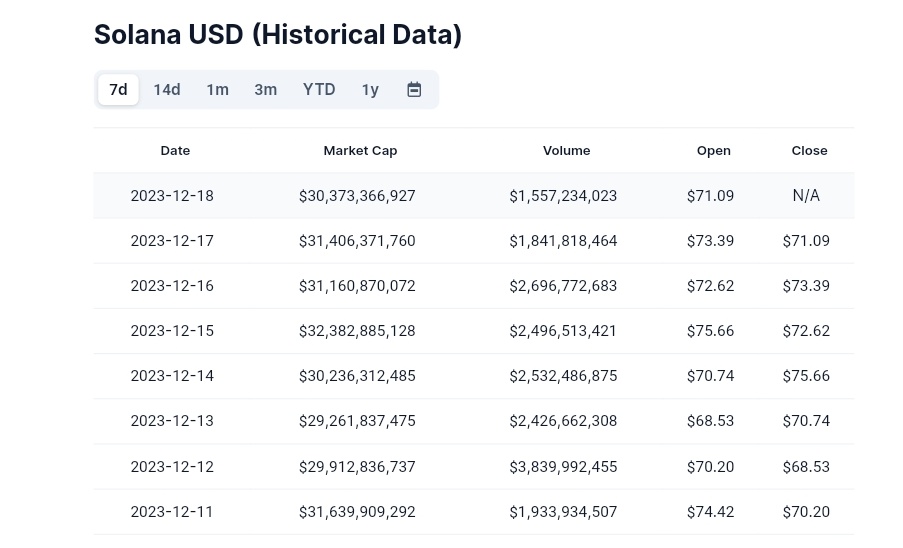
Task: Select the 7d time range tab
Action: (118, 90)
